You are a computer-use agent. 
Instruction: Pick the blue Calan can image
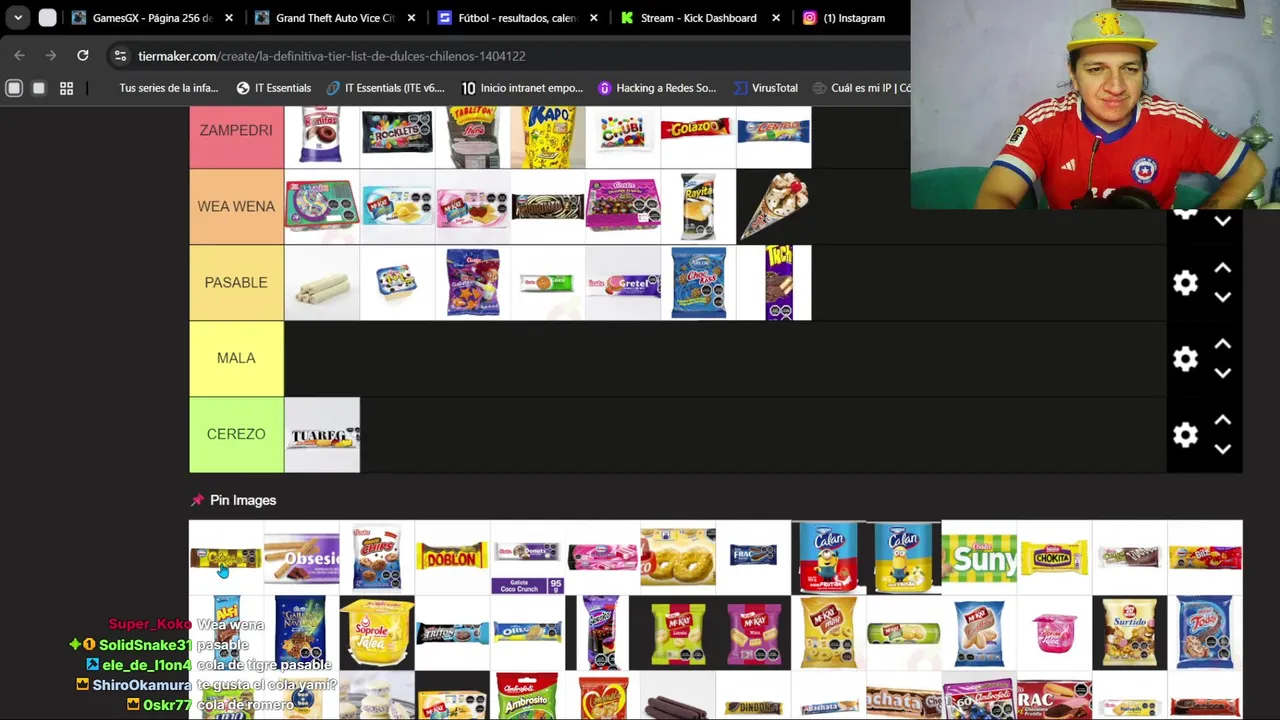click(904, 558)
